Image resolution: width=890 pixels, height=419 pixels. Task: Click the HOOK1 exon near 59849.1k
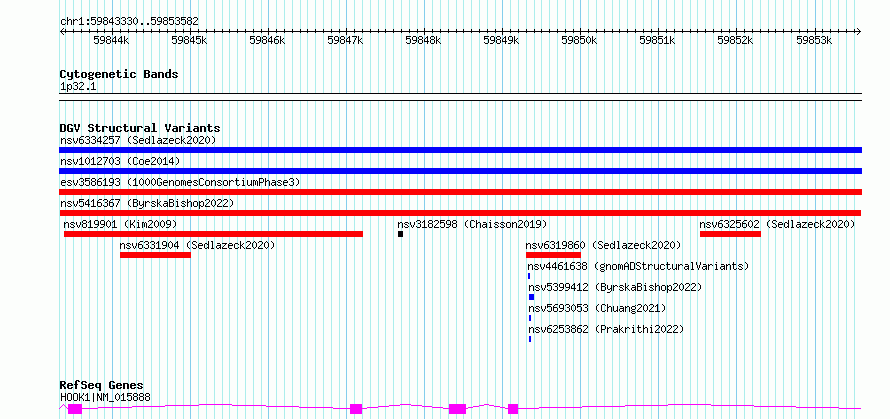point(513,409)
